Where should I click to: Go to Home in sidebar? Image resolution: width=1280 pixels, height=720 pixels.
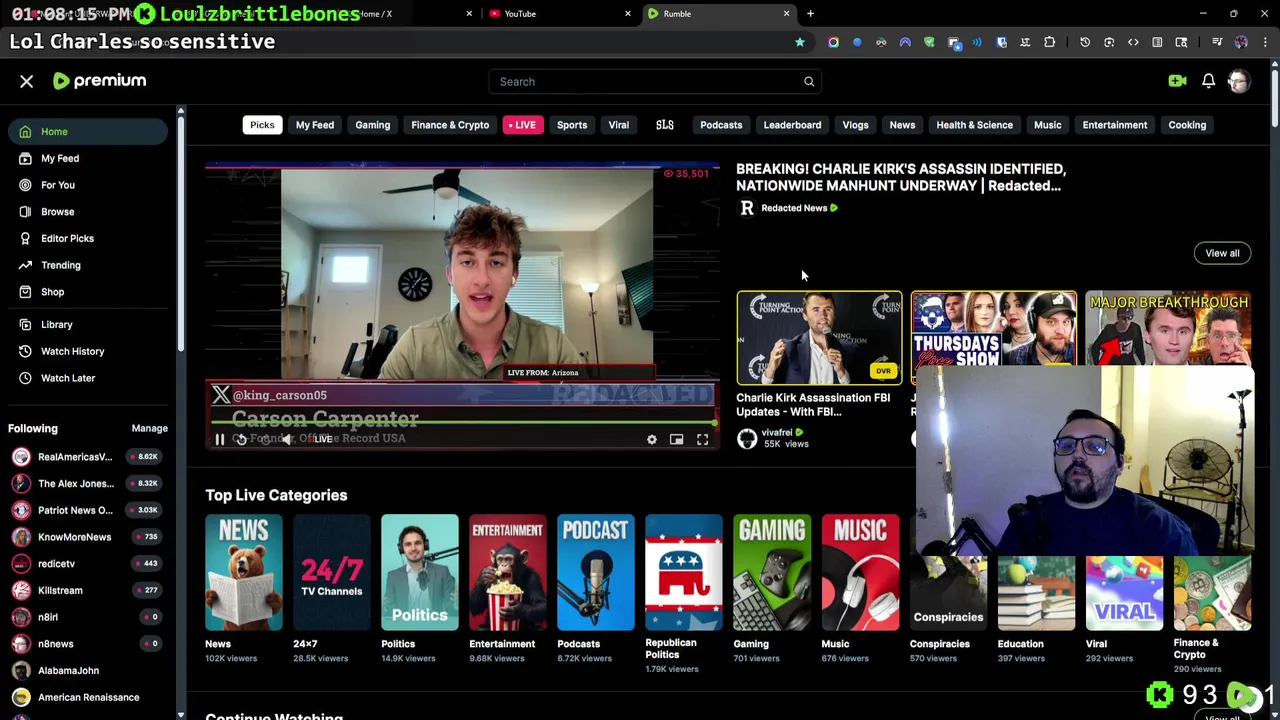[x=89, y=132]
